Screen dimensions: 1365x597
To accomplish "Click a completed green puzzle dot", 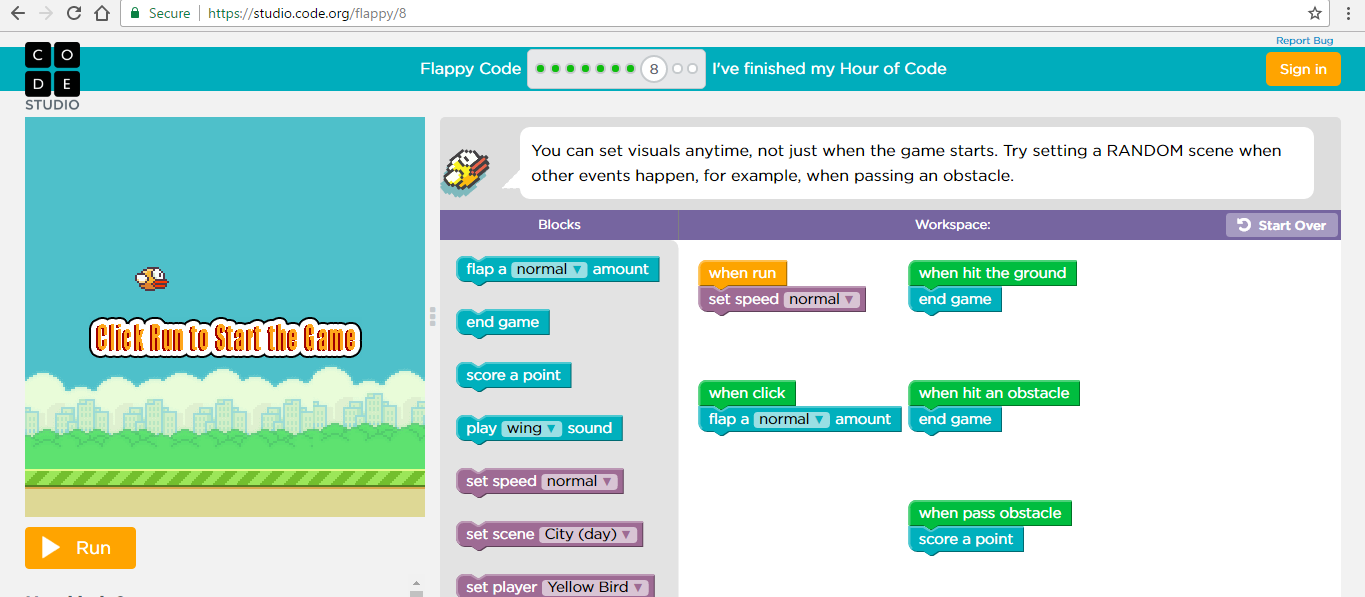I will (x=540, y=68).
